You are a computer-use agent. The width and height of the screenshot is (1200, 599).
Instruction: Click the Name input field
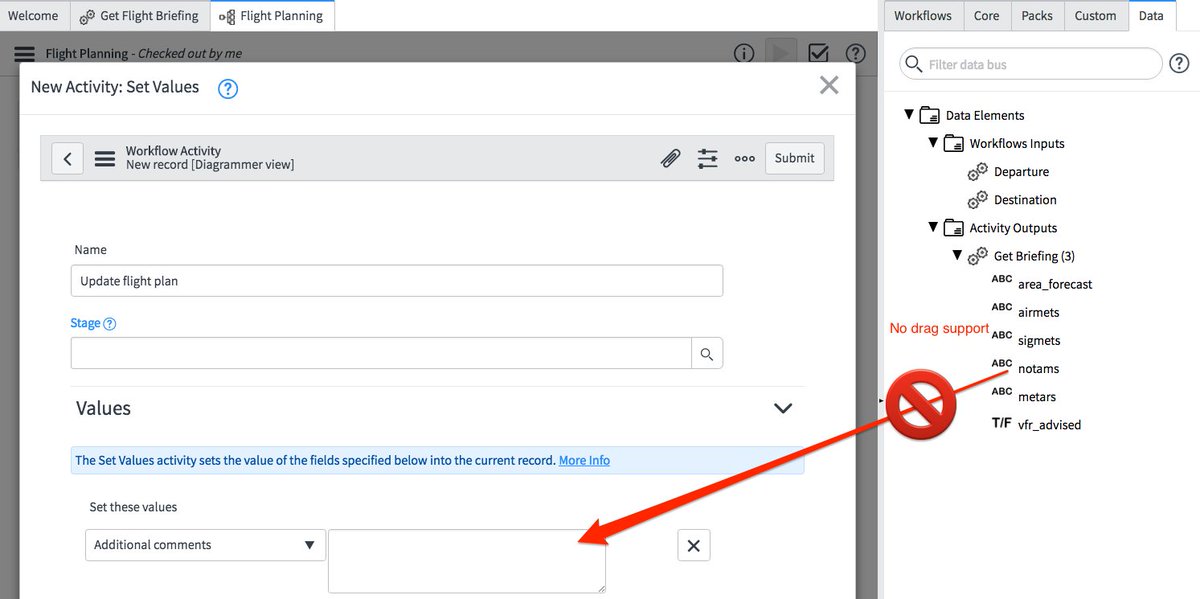(397, 281)
